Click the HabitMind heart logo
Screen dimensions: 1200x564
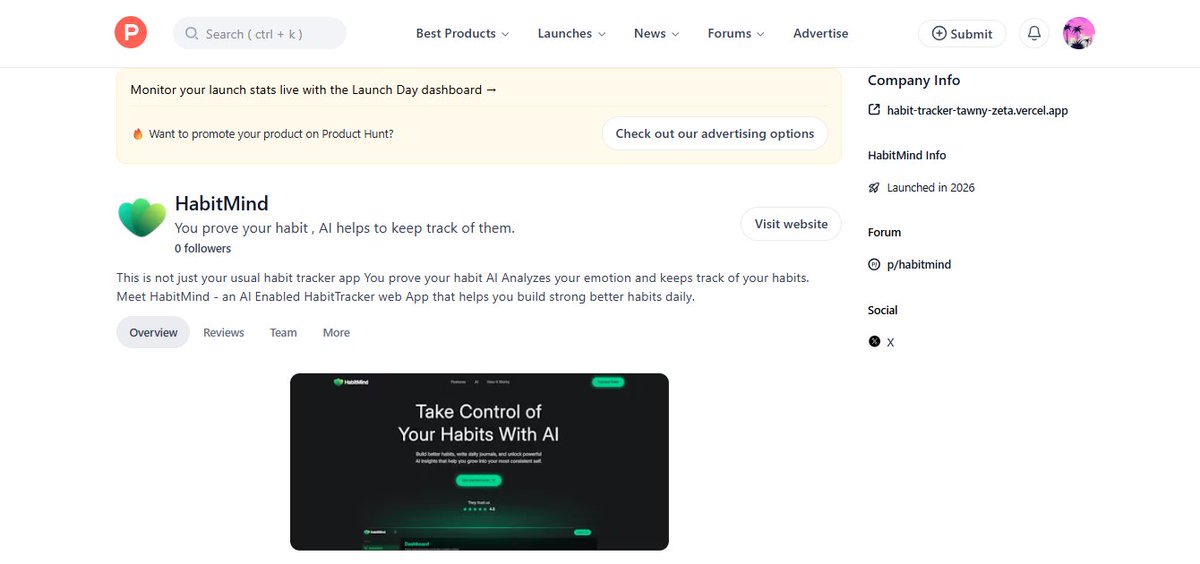[142, 217]
